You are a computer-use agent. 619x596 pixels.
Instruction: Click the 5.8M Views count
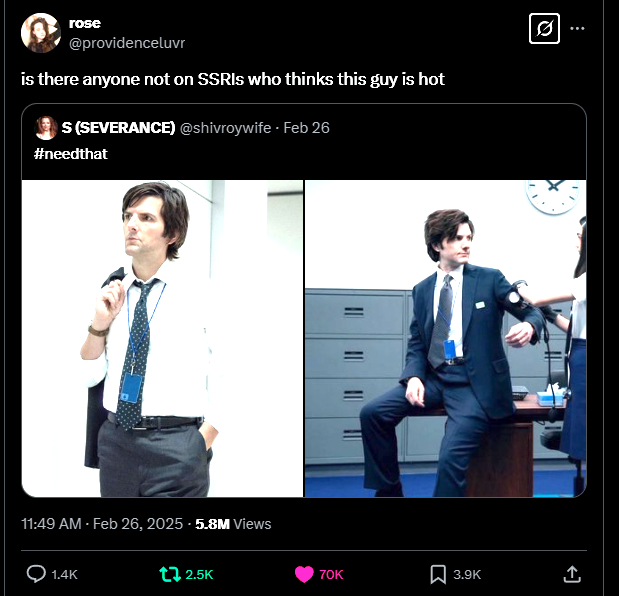click(x=233, y=523)
